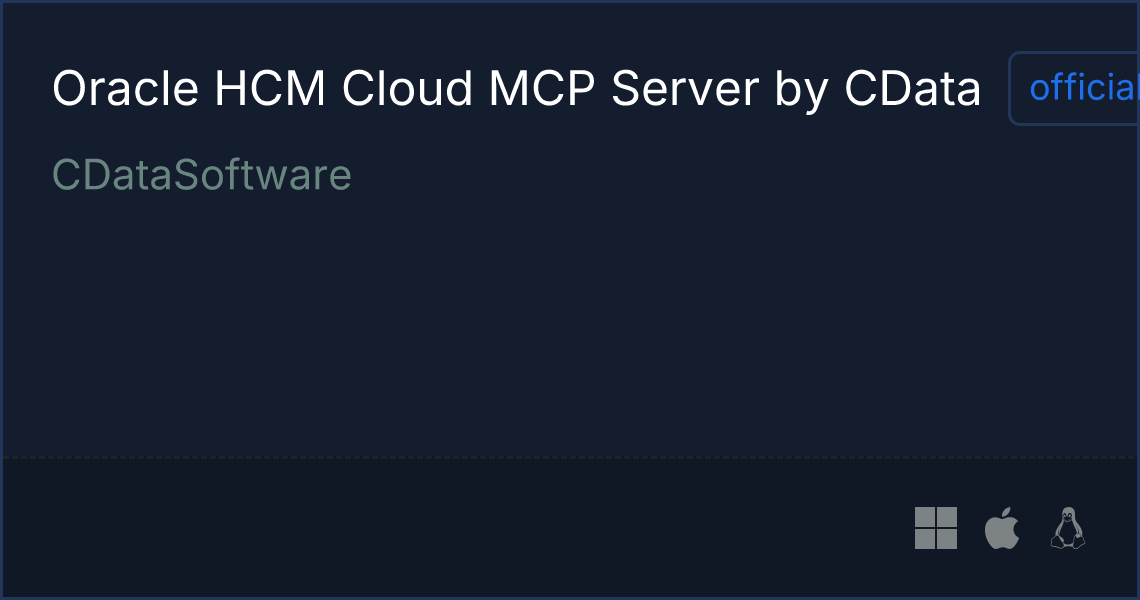Screen dimensions: 1140x600
Task: Choose the Tux icon at footer's end
Action: (x=1067, y=528)
